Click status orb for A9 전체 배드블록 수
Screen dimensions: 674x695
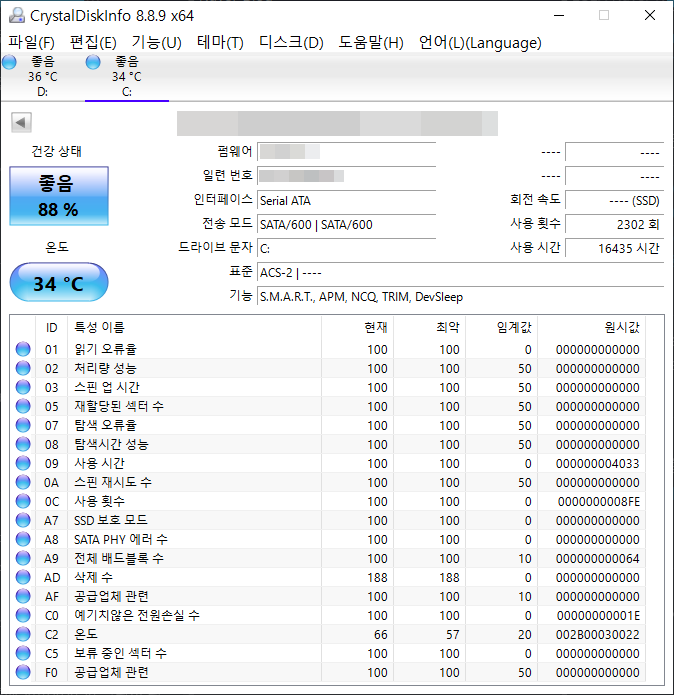(23, 558)
